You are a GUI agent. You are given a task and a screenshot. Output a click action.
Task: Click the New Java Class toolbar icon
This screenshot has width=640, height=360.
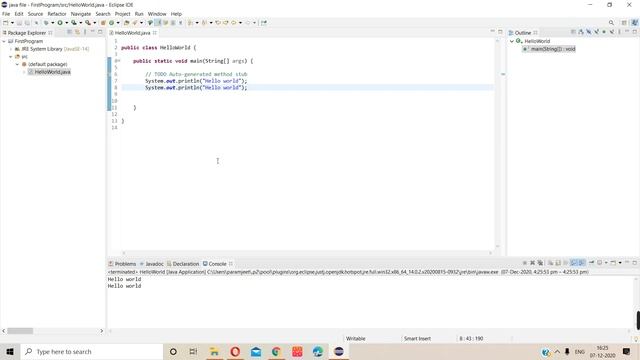point(111,23)
